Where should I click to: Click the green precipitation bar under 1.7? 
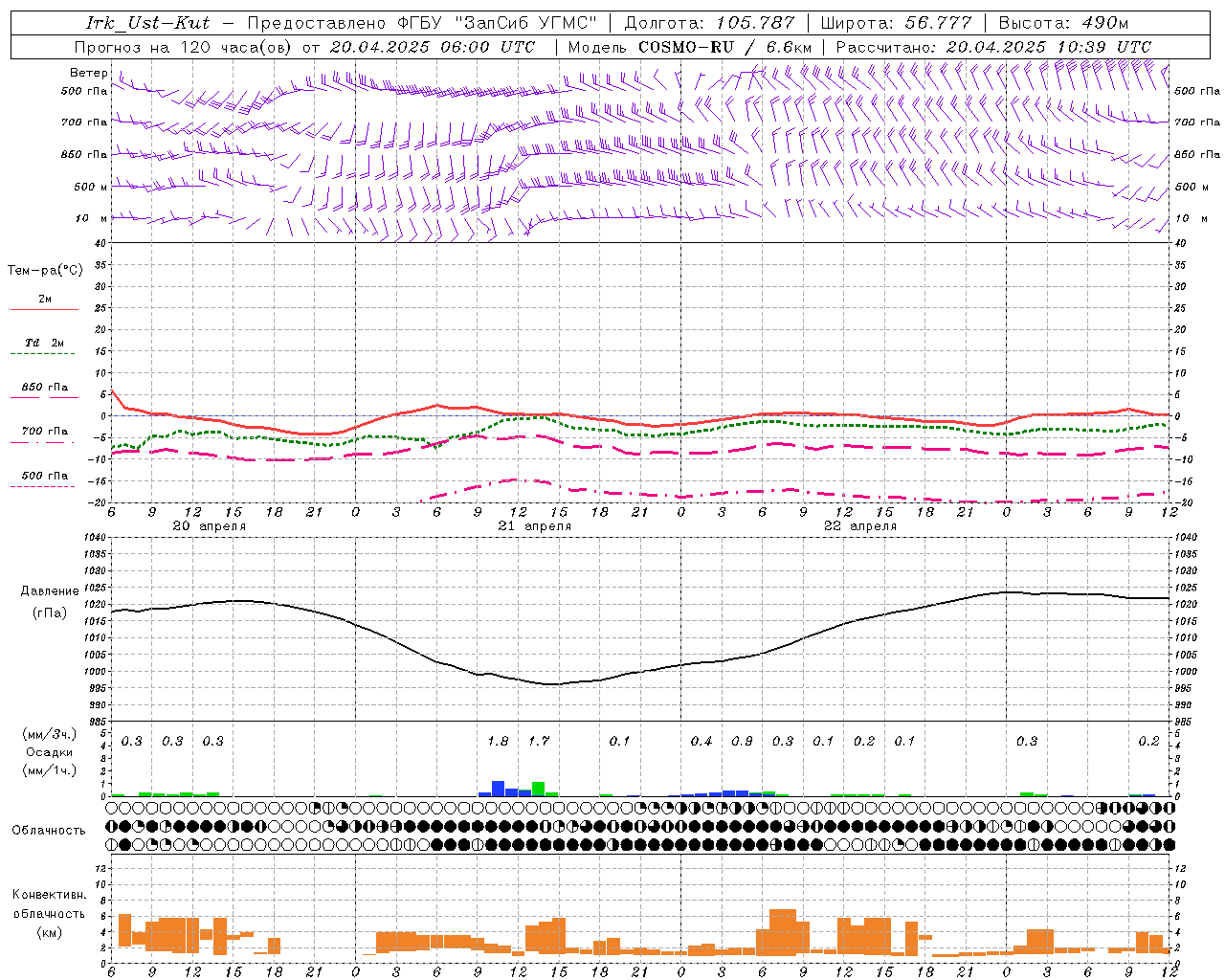[538, 790]
